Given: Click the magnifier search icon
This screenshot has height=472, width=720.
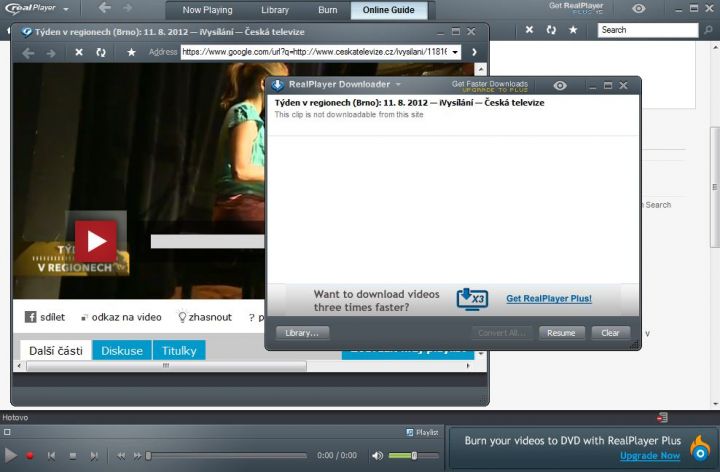Looking at the screenshot, I should [x=709, y=30].
